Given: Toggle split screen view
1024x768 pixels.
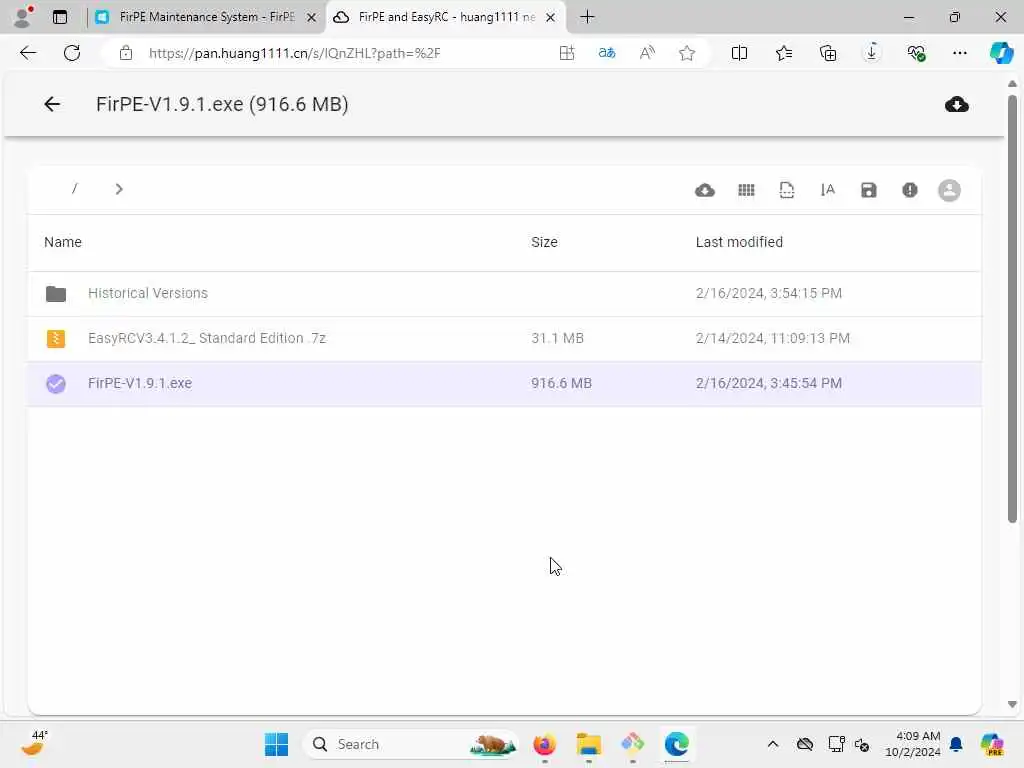Looking at the screenshot, I should point(739,53).
